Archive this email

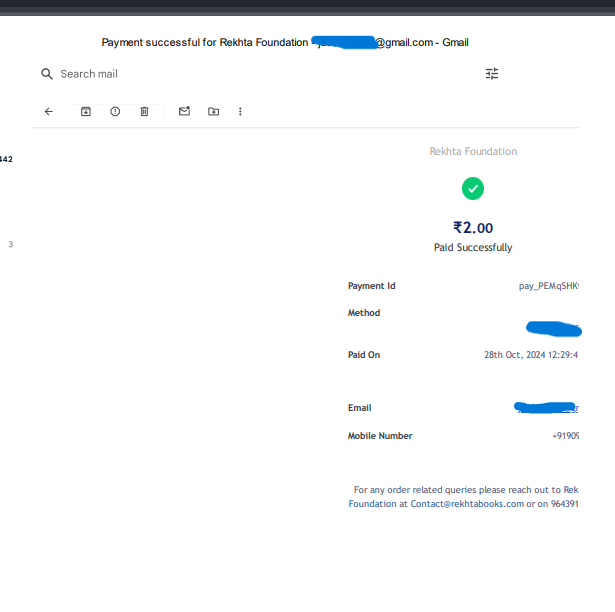(86, 111)
